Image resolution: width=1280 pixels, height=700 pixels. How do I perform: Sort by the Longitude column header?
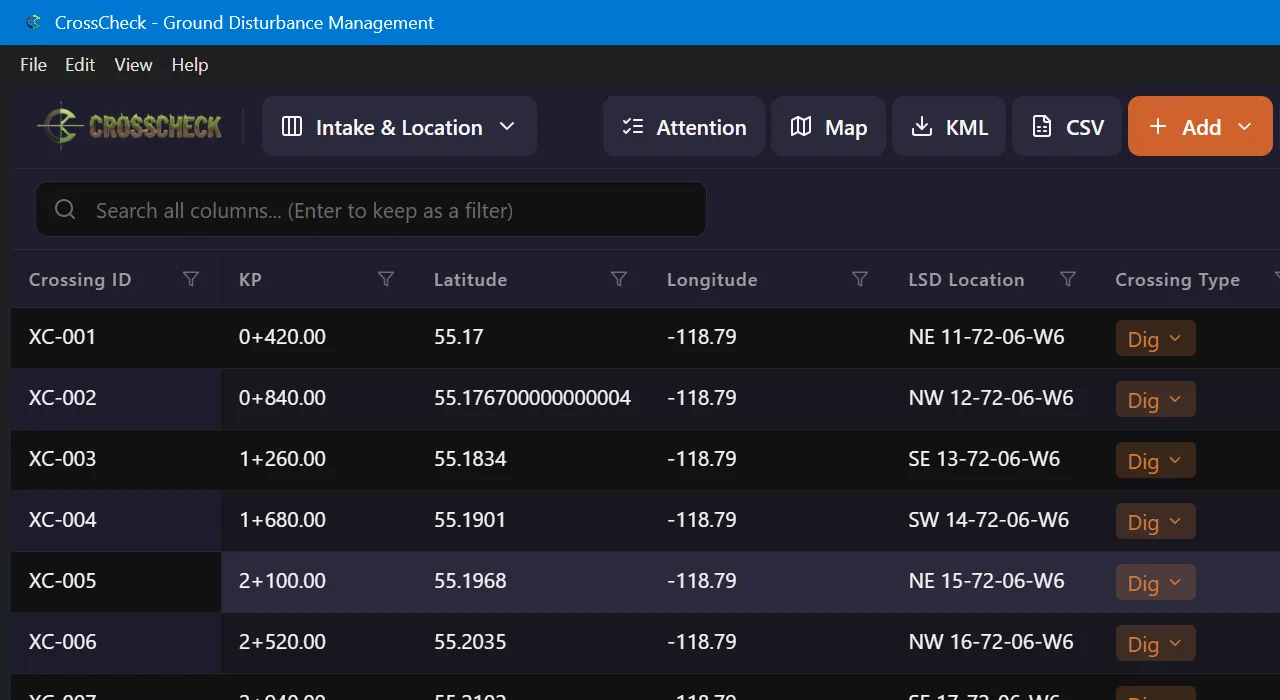[x=712, y=280]
